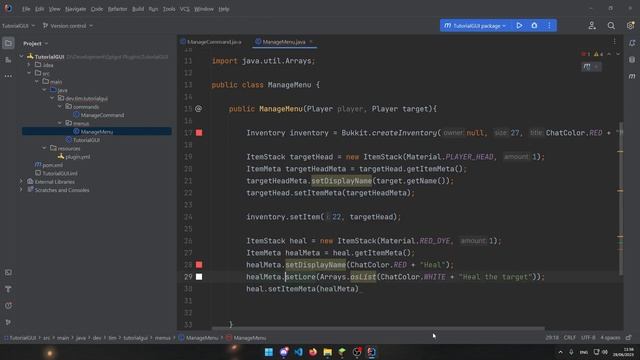Click the floating Maven reload changes icon
The width and height of the screenshot is (640, 360).
pos(587,67)
